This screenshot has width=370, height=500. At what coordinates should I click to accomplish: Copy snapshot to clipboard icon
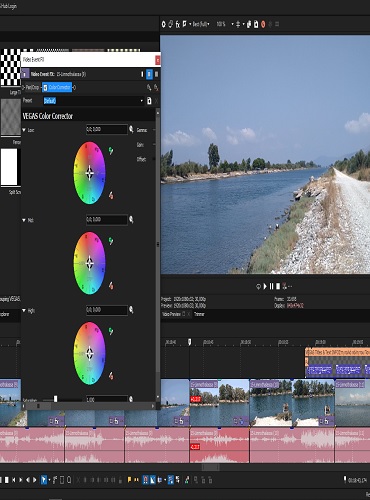tap(249, 24)
